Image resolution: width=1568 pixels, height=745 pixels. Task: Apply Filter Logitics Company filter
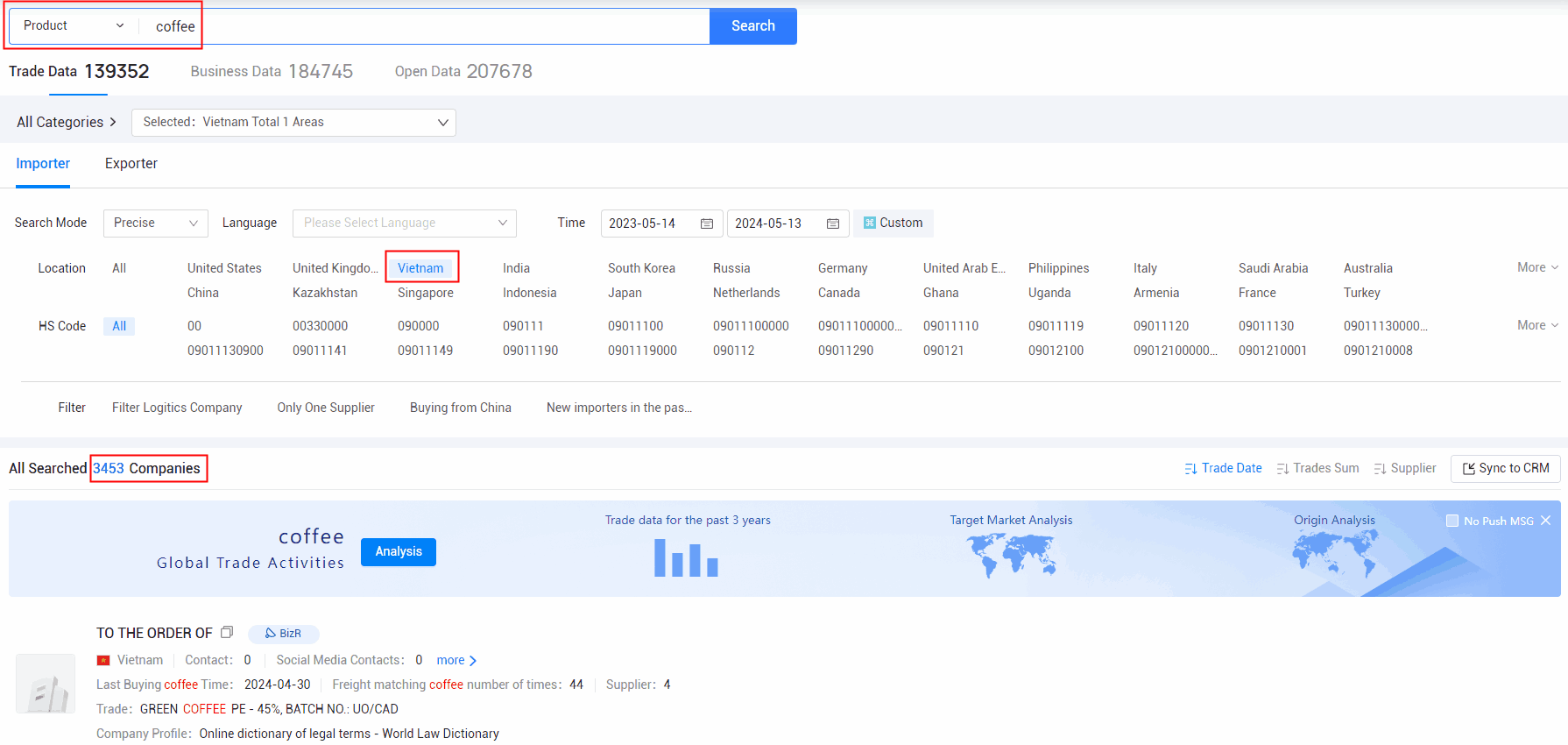pos(177,408)
